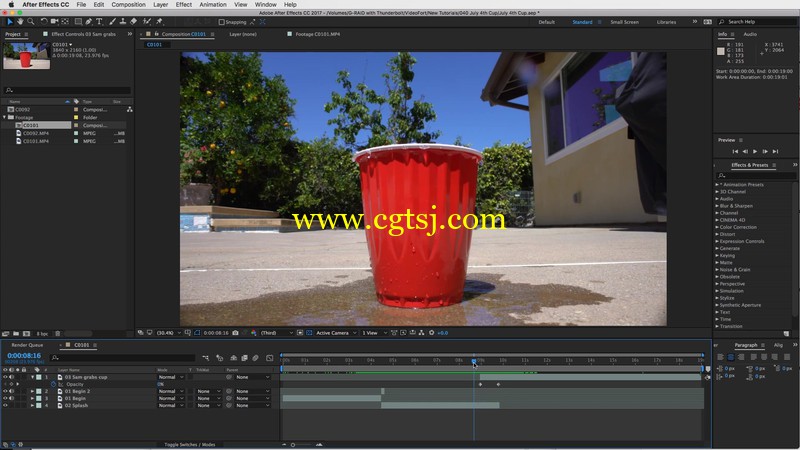Screen dimensions: 800x450
Task: Hide video of 01 Begin layer
Action: pyautogui.click(x=5, y=398)
